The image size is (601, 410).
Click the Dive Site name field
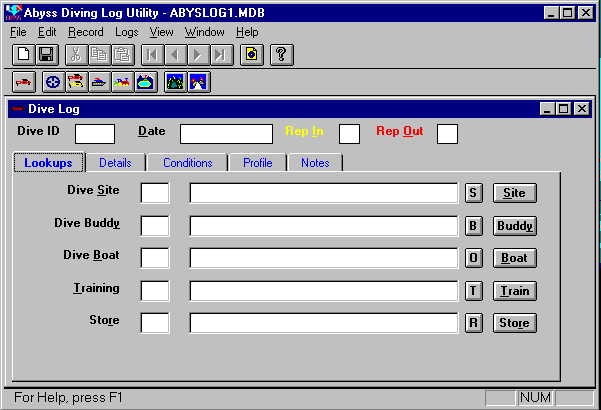coord(324,193)
